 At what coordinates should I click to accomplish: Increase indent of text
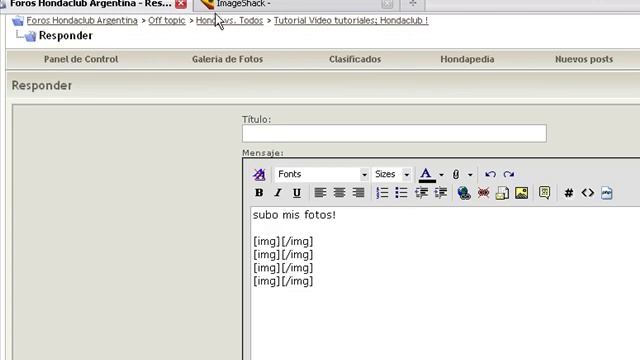point(440,193)
